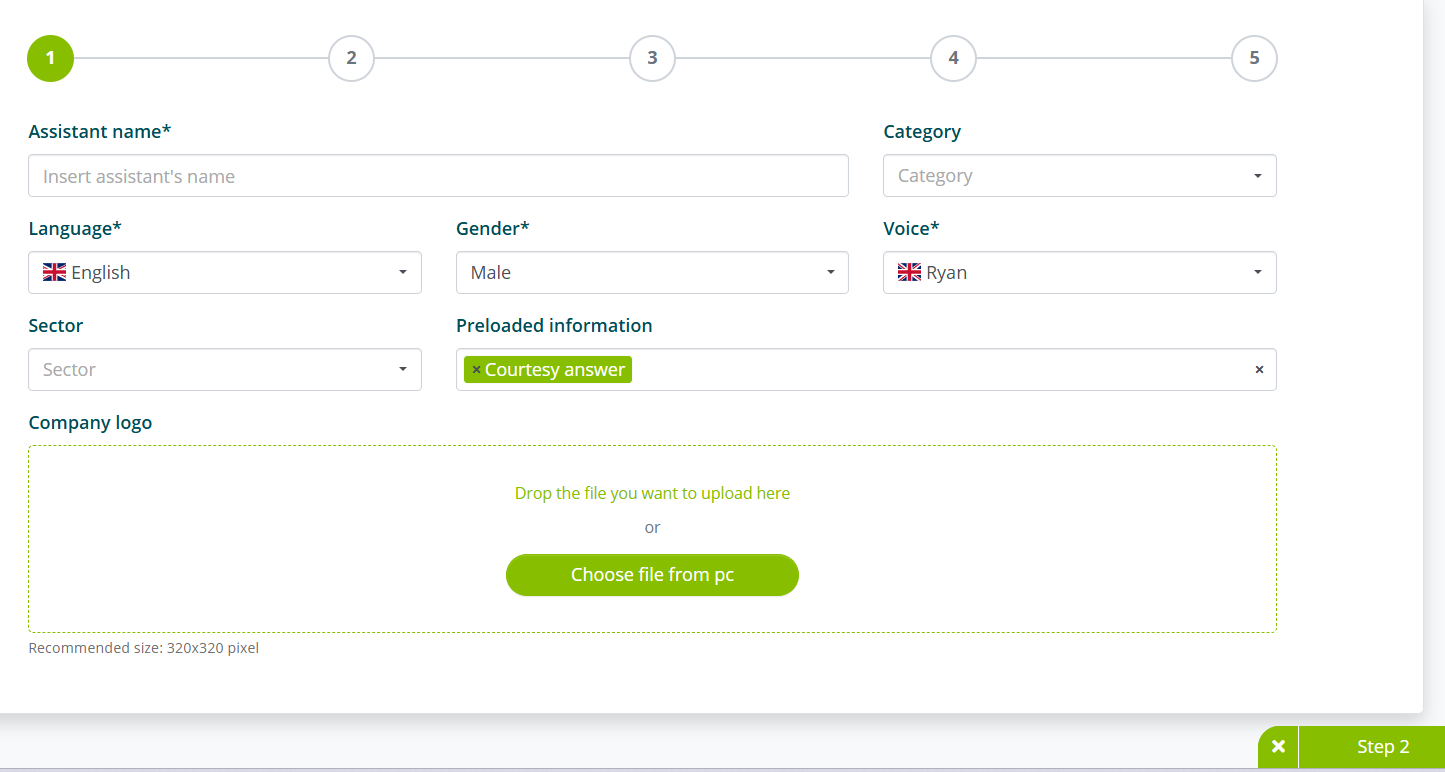This screenshot has width=1445, height=772.
Task: Open the Gender dropdown showing Male
Action: point(652,272)
